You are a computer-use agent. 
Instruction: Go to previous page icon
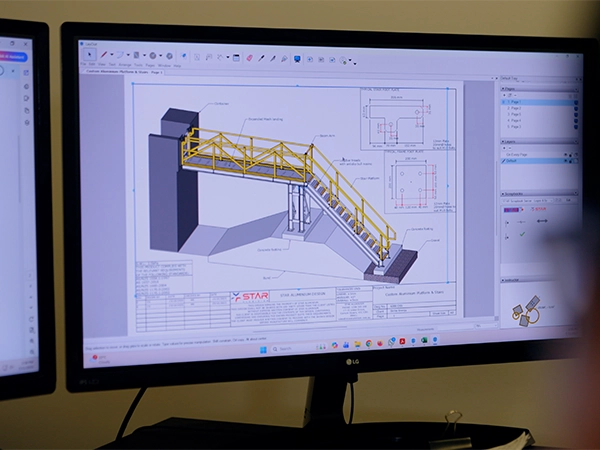[x=321, y=60]
